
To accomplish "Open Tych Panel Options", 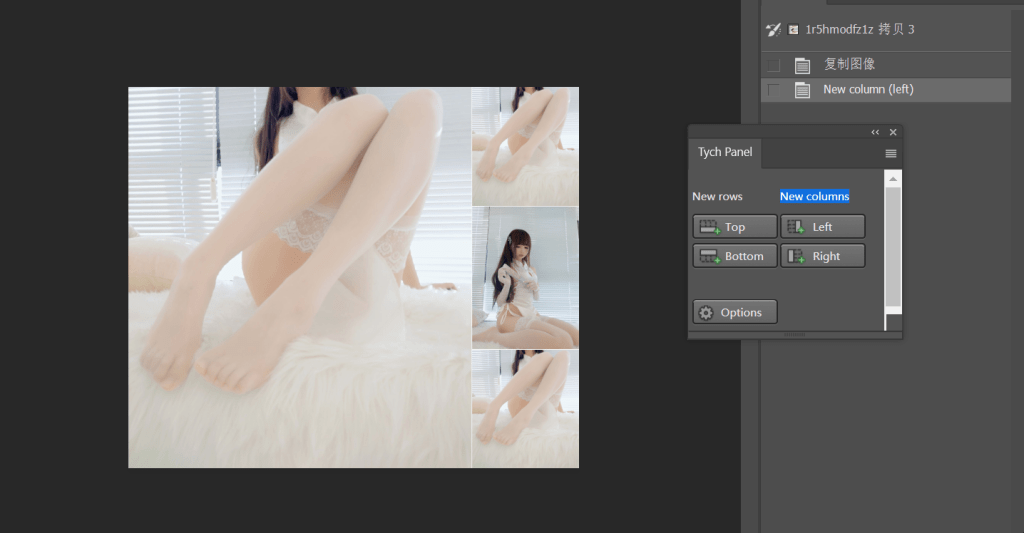I will (735, 312).
